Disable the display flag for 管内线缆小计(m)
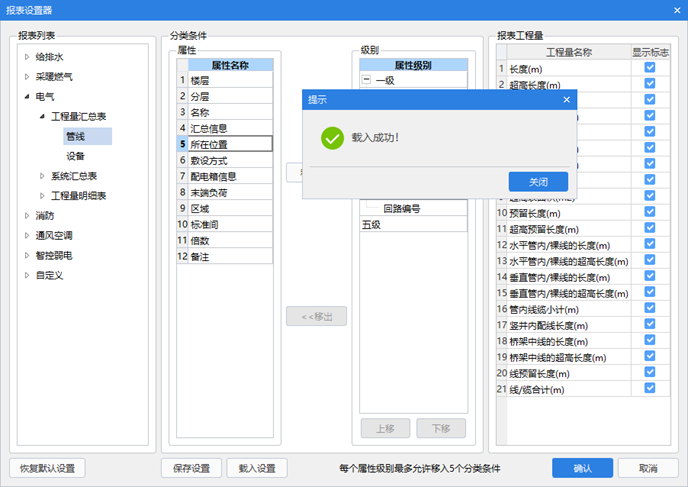 [650, 308]
